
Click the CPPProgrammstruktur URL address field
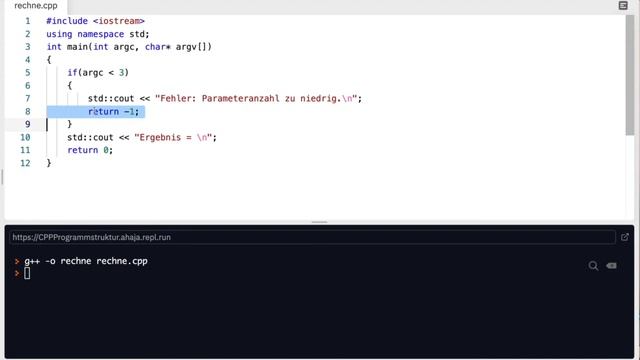(312, 237)
